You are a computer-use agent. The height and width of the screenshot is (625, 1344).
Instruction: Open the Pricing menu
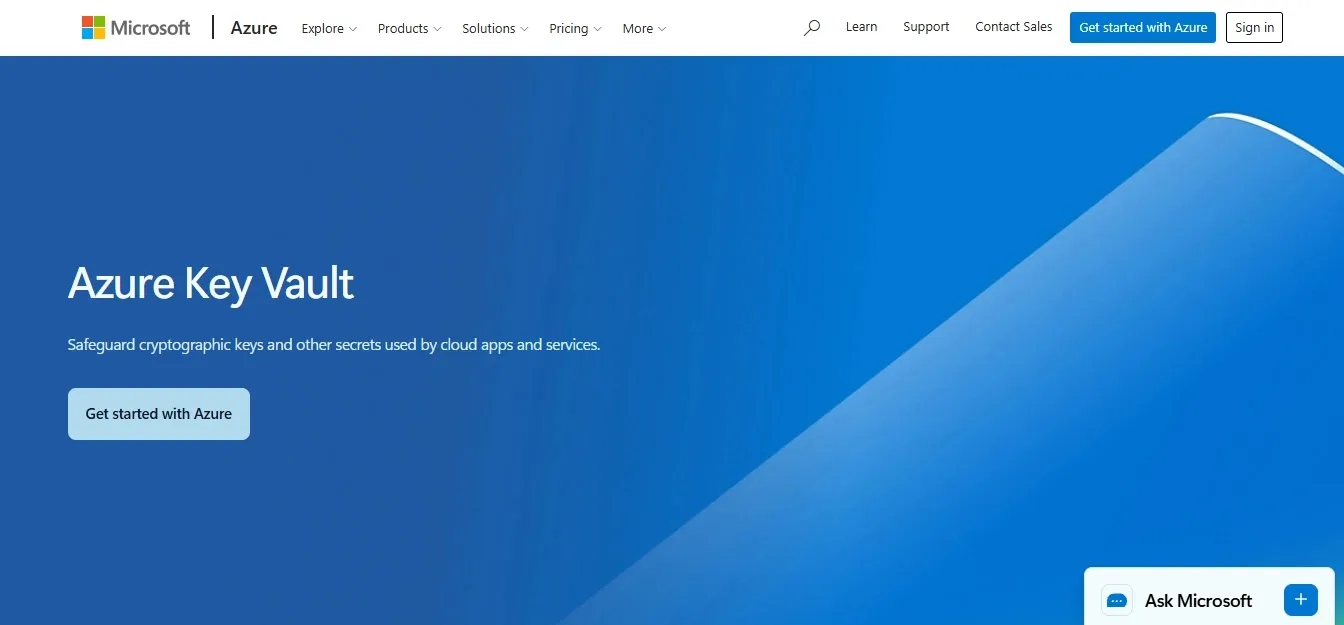point(576,28)
